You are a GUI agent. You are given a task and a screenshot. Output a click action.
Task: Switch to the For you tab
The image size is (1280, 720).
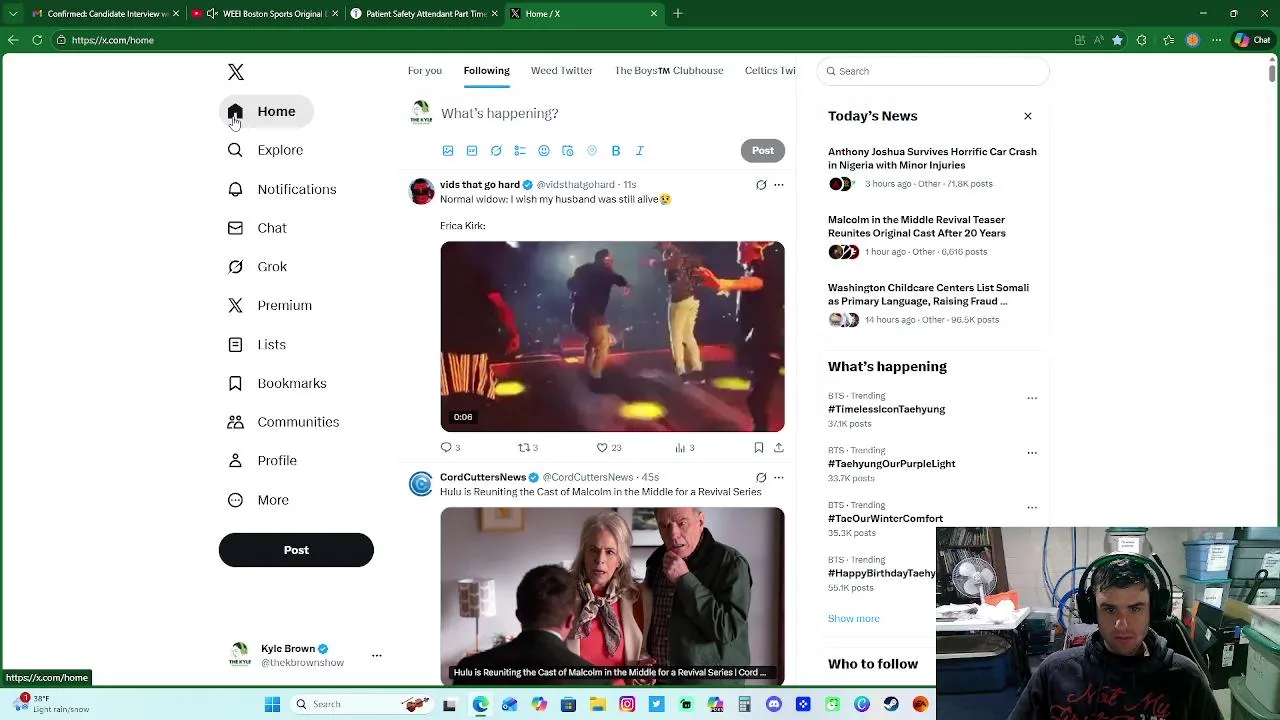click(x=425, y=71)
